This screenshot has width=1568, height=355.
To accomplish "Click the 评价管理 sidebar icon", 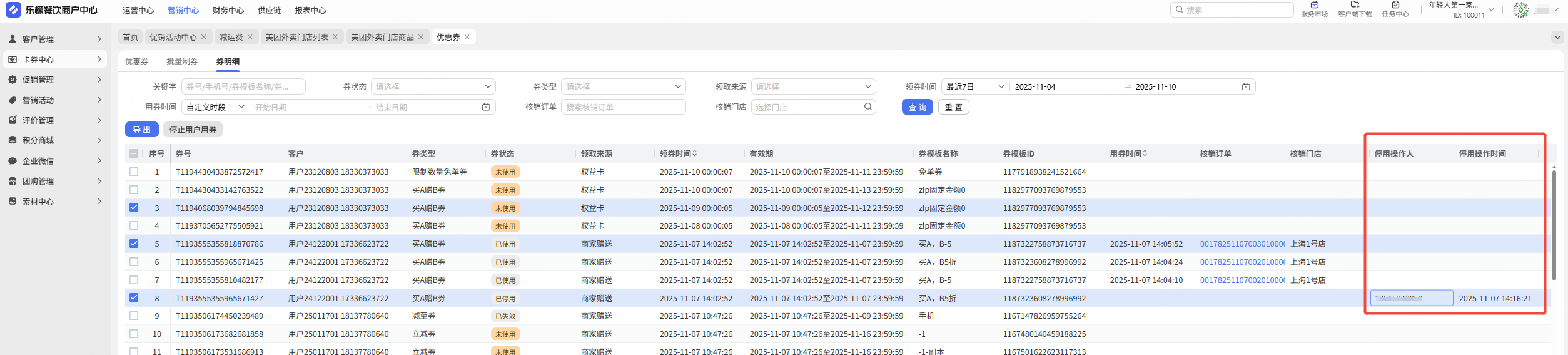I will [13, 120].
